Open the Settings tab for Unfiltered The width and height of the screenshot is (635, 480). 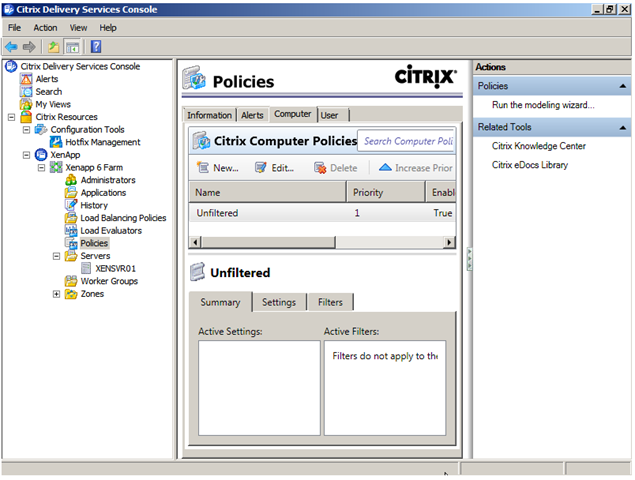(x=279, y=302)
